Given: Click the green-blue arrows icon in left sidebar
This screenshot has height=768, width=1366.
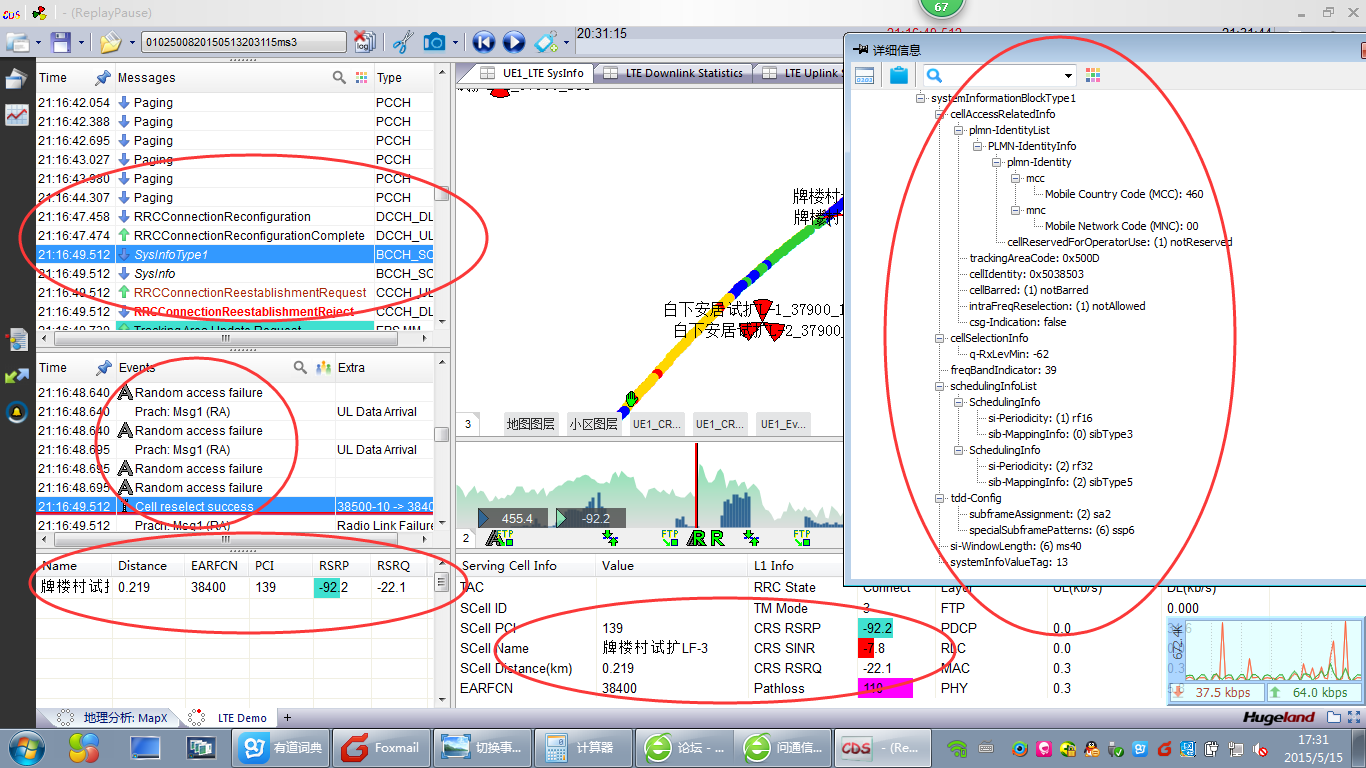Looking at the screenshot, I should (x=16, y=376).
